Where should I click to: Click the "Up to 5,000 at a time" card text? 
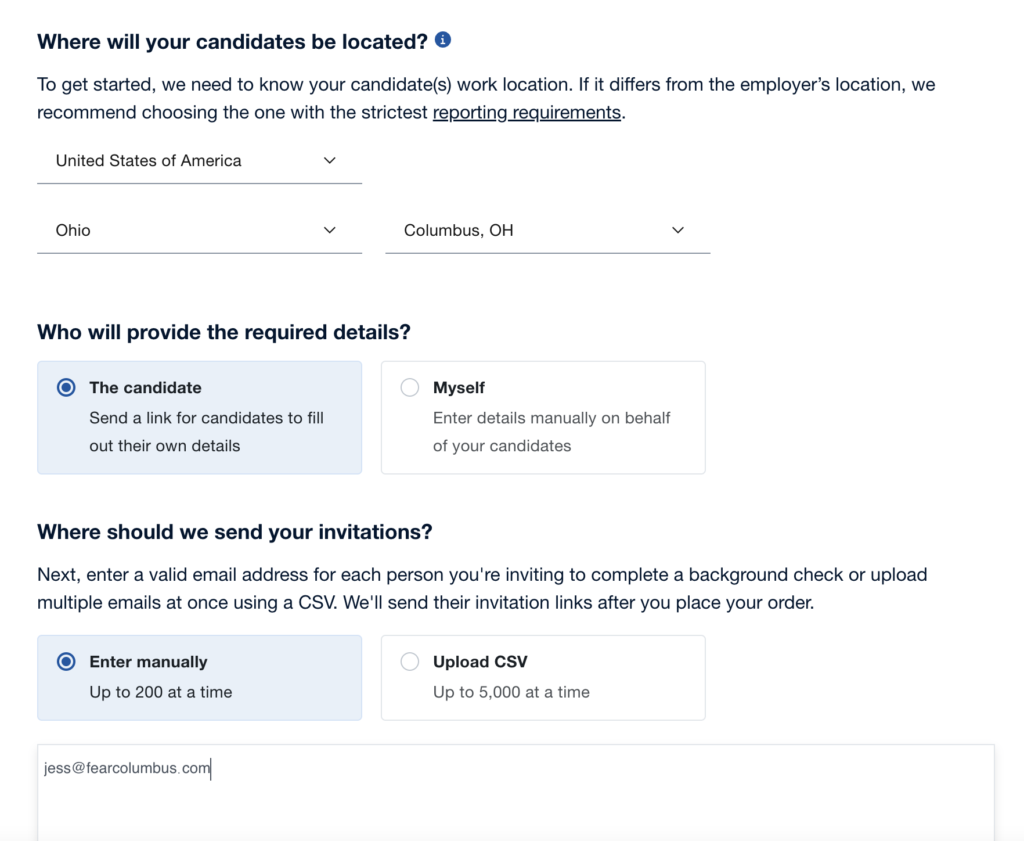click(511, 692)
